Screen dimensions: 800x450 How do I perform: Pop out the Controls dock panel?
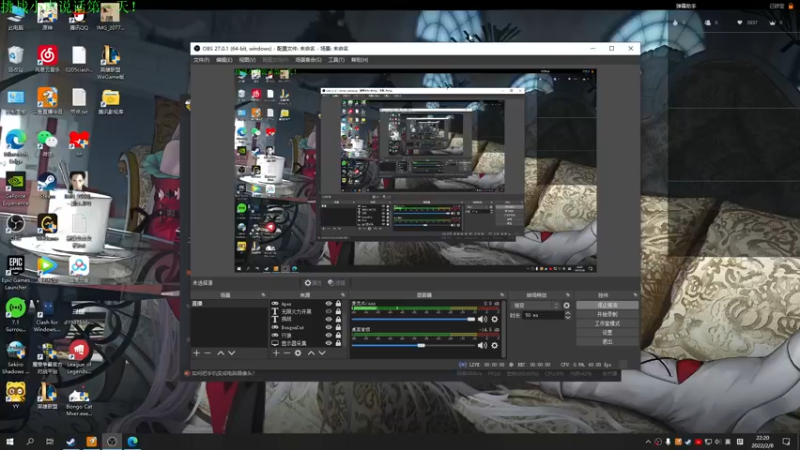(x=635, y=295)
